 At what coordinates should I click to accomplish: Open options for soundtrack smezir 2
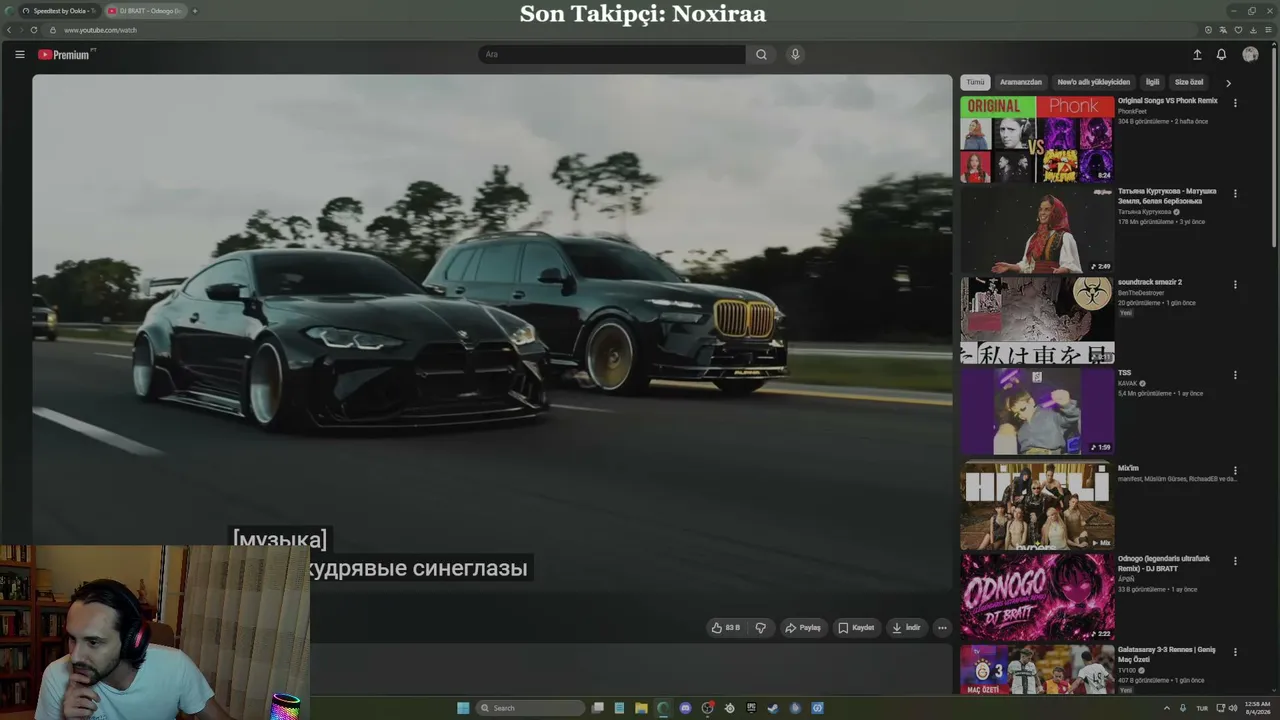tap(1235, 285)
